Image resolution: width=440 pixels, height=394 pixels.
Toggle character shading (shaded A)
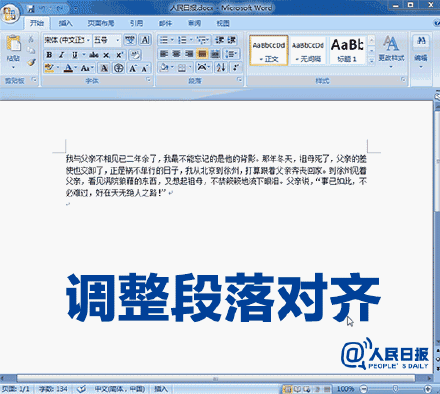coord(104,68)
